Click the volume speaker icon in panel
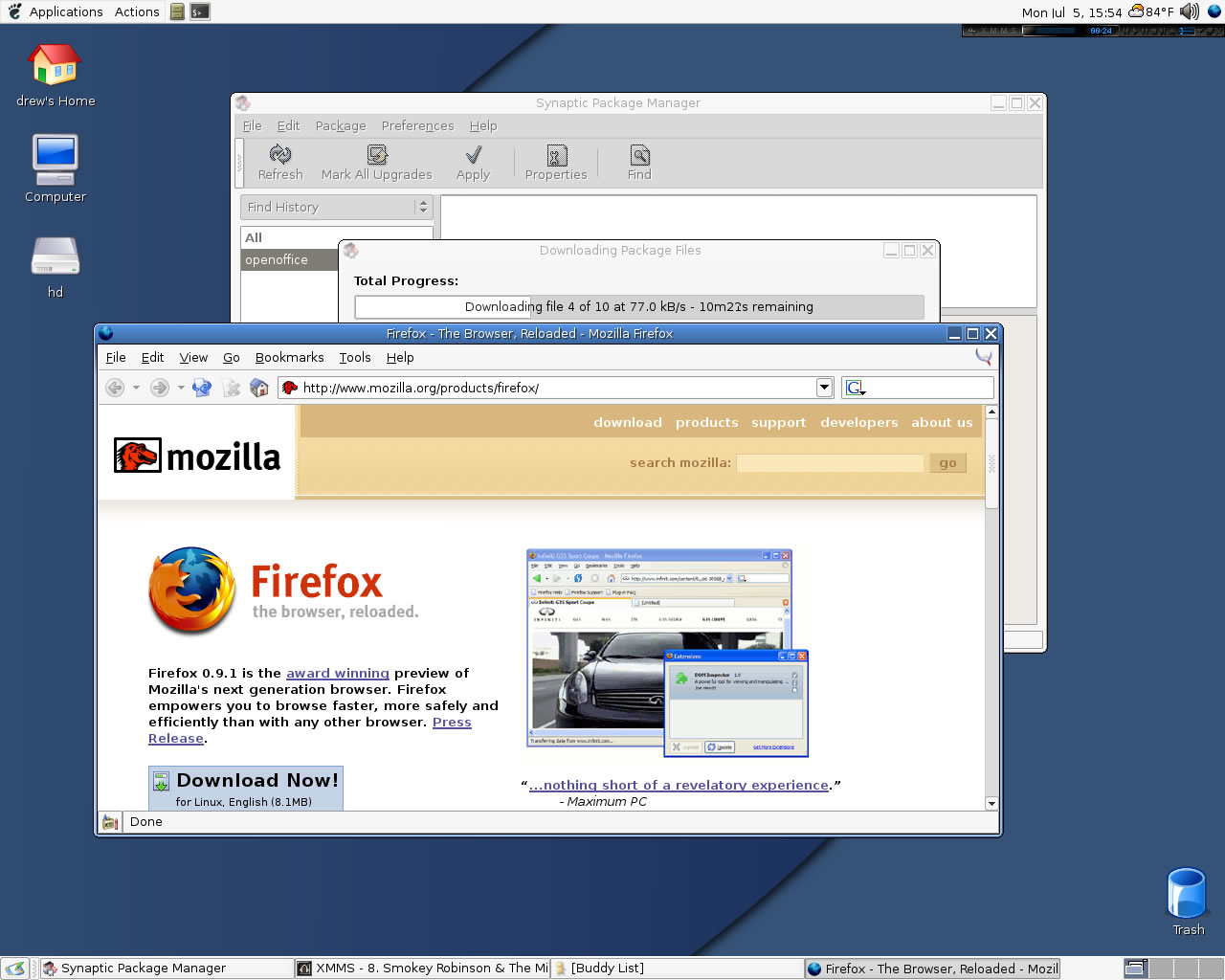The image size is (1225, 980). pyautogui.click(x=1190, y=11)
